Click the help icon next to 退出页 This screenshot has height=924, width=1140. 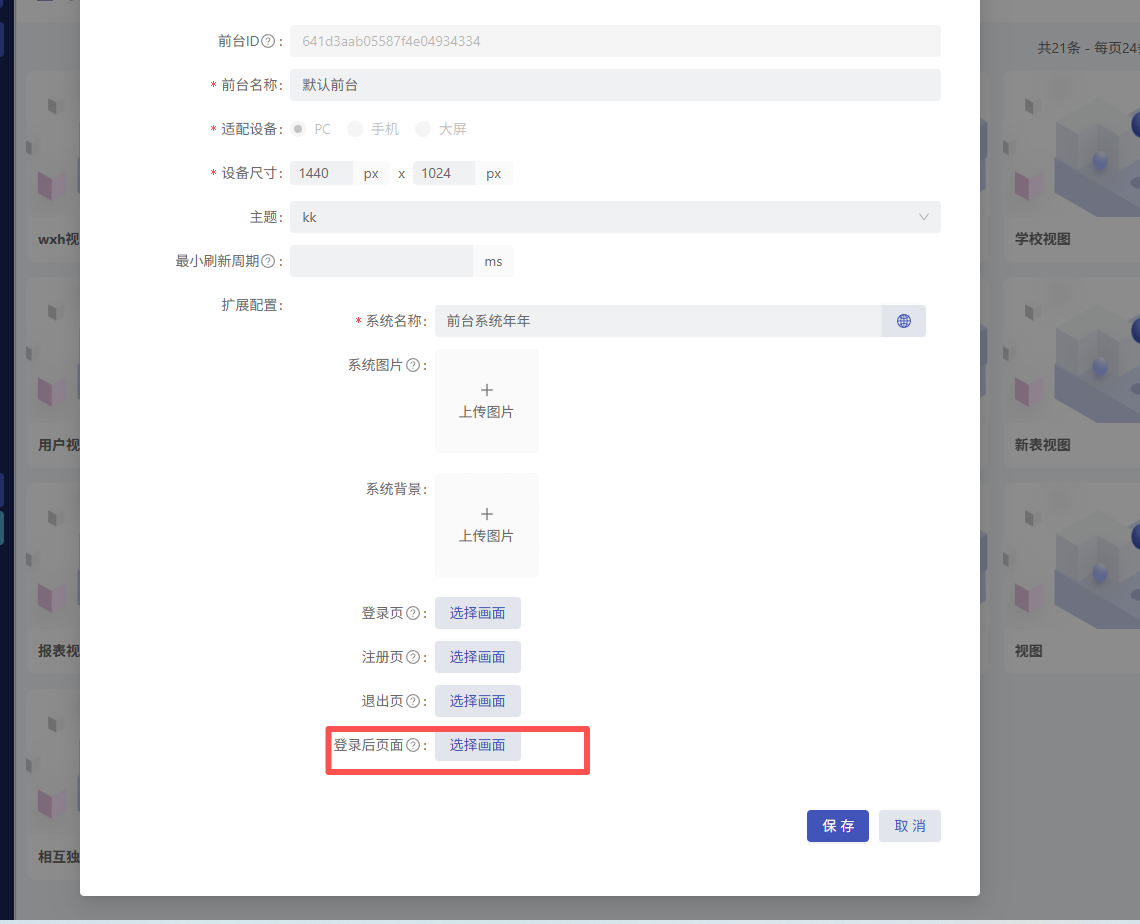pyautogui.click(x=413, y=701)
